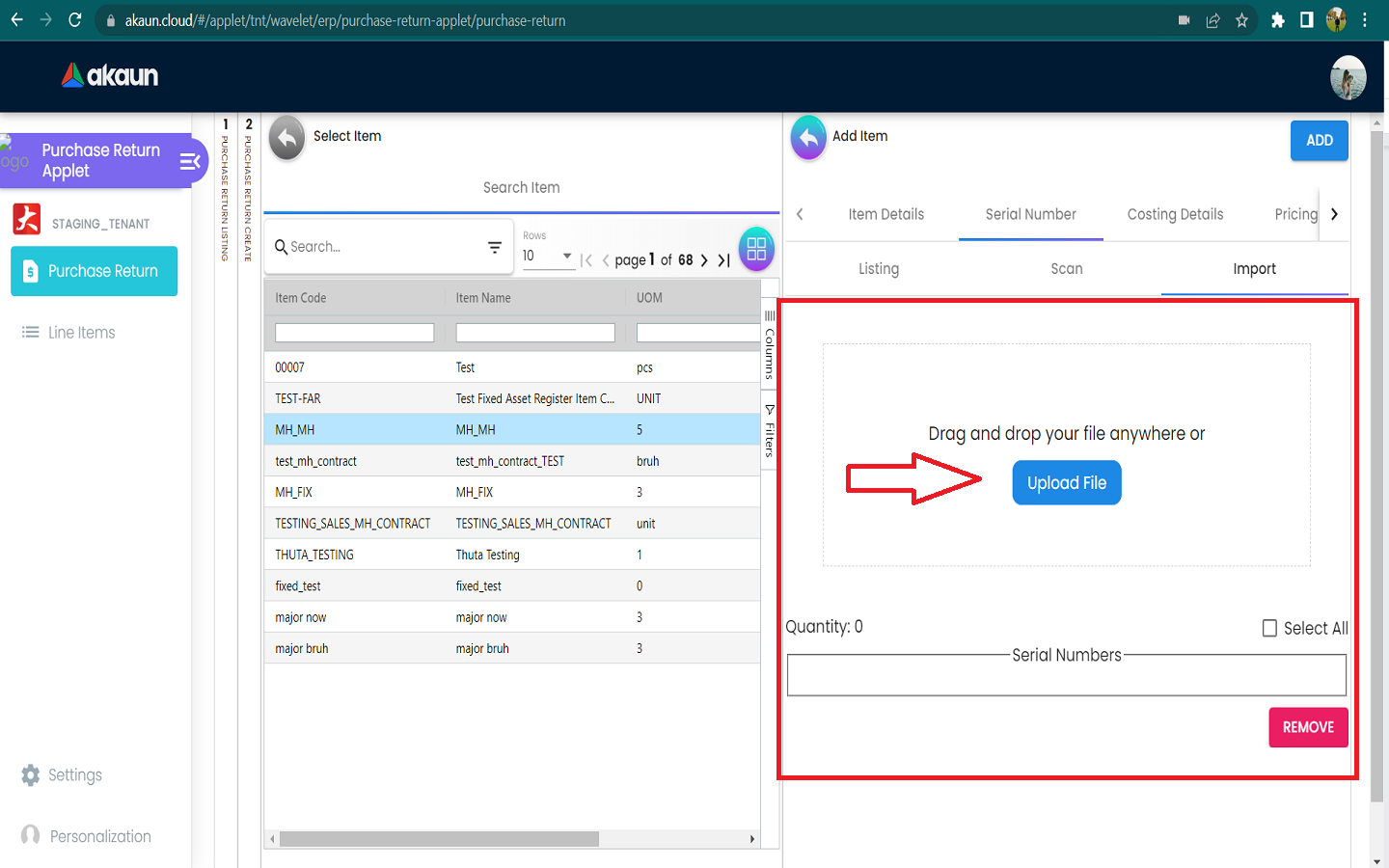Click the blue ADD button

(1319, 141)
